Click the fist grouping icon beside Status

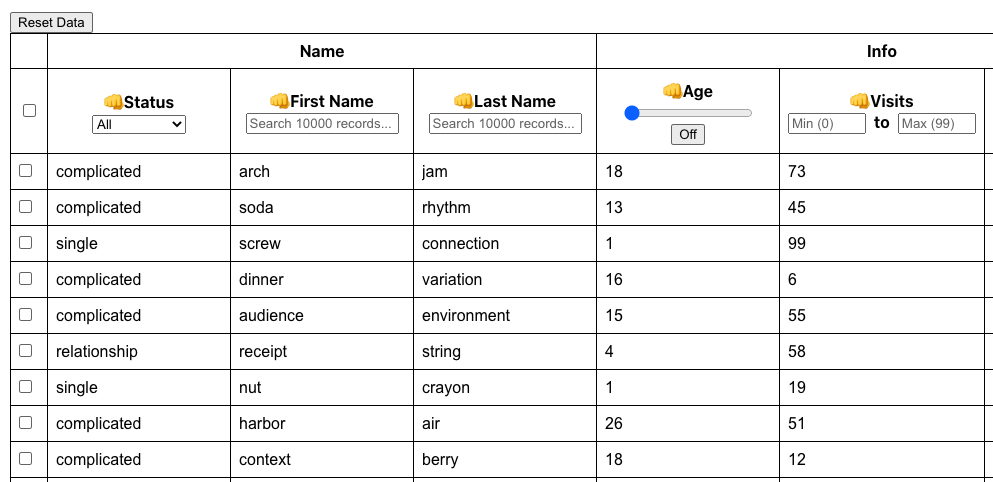pos(113,102)
